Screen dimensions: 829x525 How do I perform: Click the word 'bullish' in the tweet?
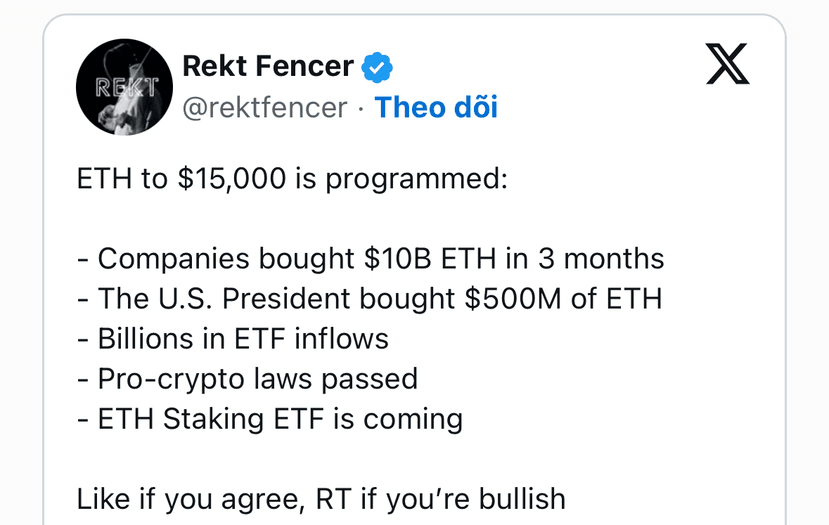pyautogui.click(x=522, y=499)
